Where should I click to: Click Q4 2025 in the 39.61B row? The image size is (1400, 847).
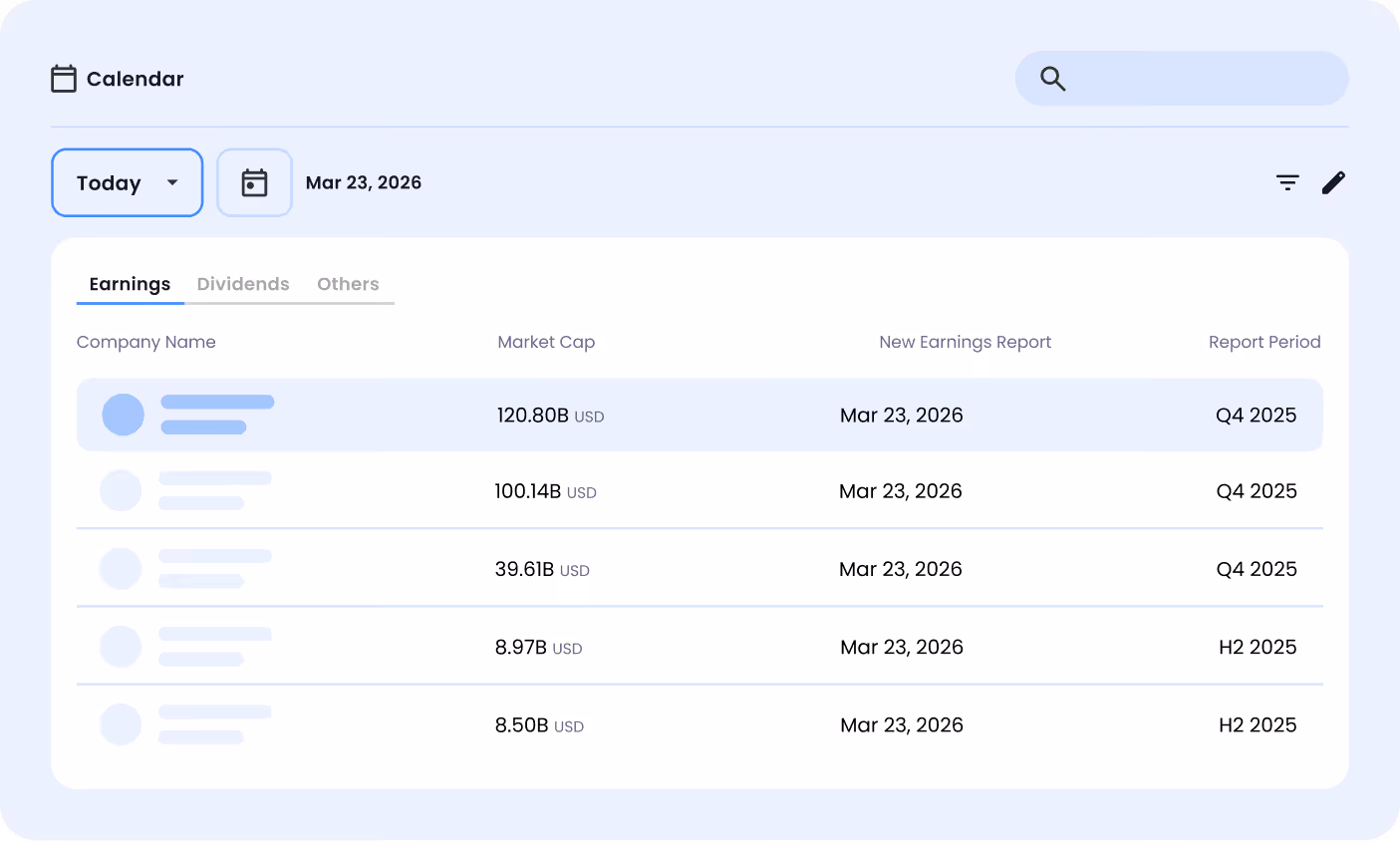[x=1257, y=569]
